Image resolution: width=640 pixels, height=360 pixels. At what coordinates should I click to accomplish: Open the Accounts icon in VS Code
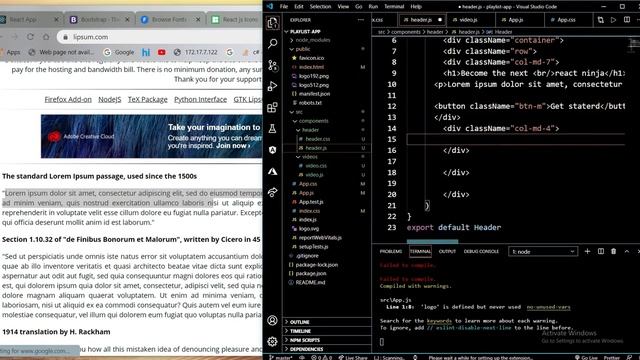[273, 320]
